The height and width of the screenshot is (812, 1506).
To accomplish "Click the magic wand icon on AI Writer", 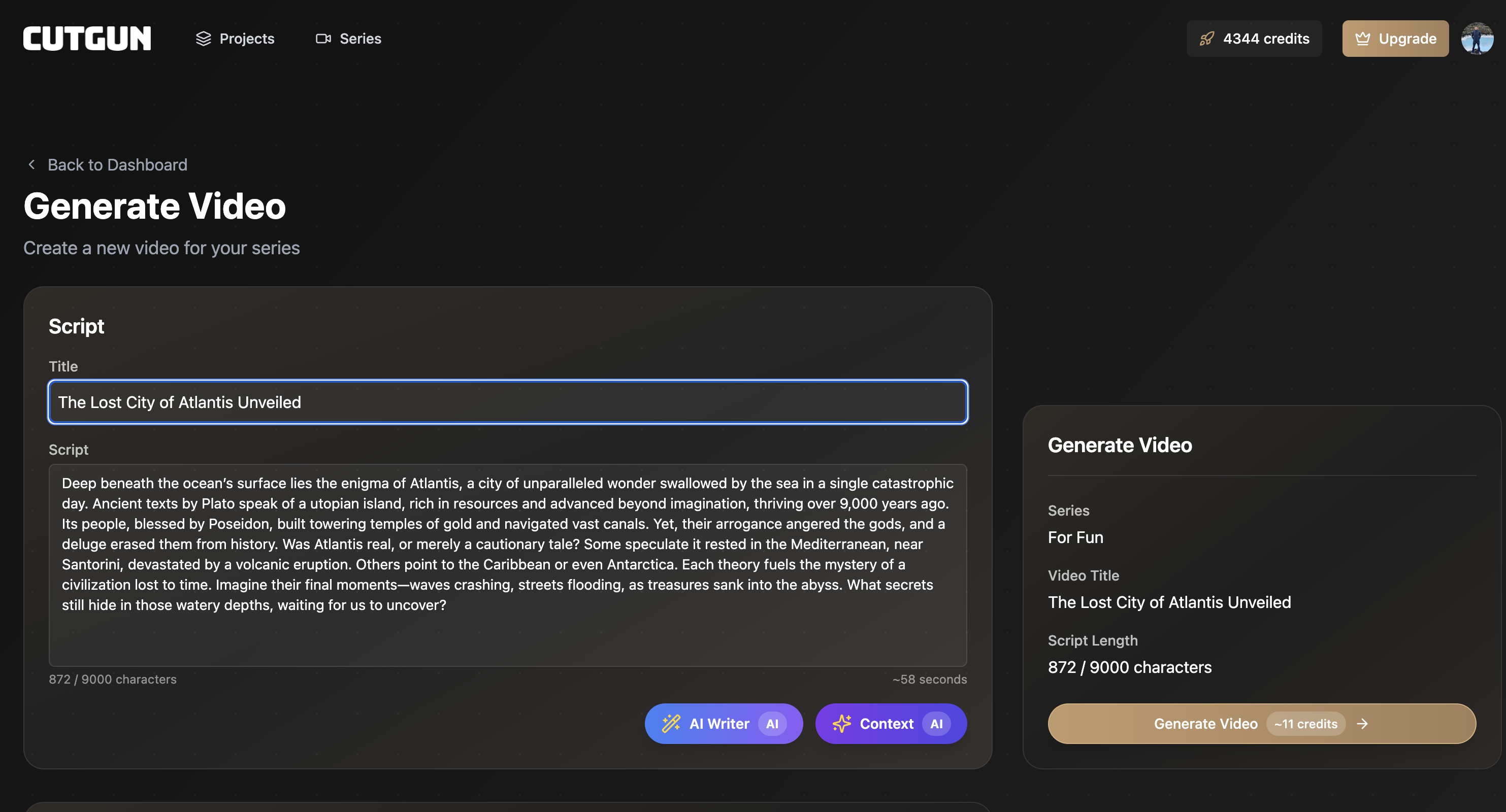I will click(x=671, y=723).
